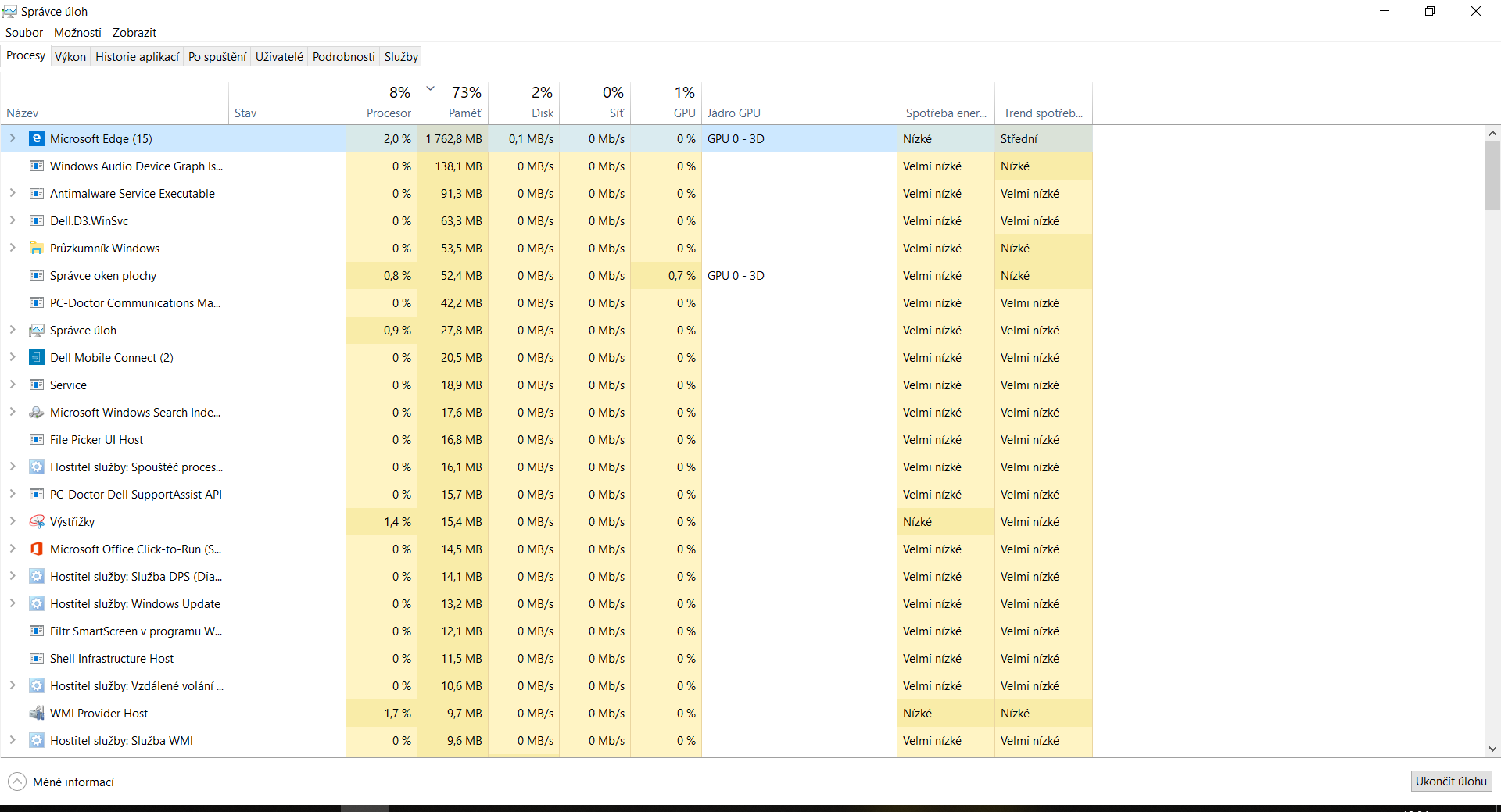Click the Service process icon

pyautogui.click(x=36, y=385)
